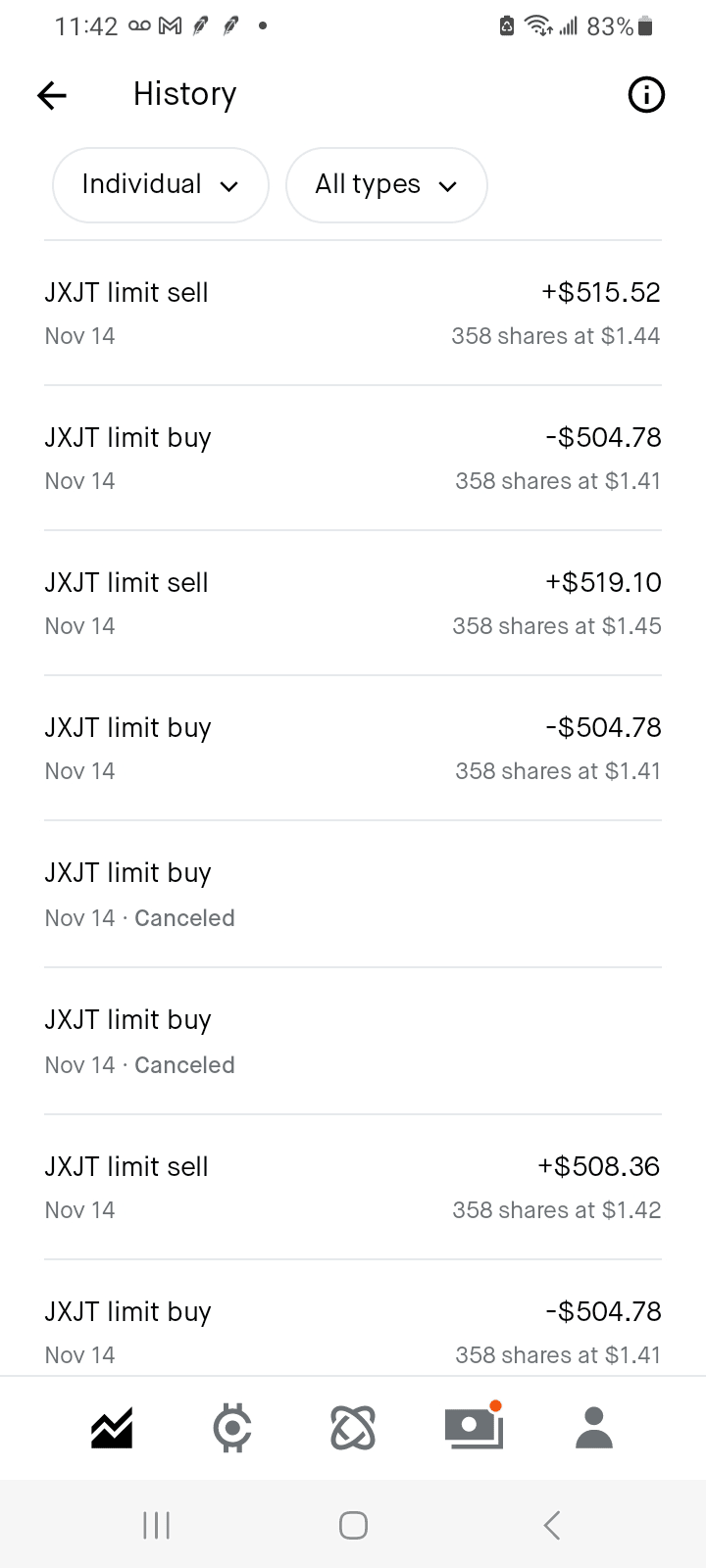706x1568 pixels.
Task: Open the cash card tab icon
Action: 474,1428
